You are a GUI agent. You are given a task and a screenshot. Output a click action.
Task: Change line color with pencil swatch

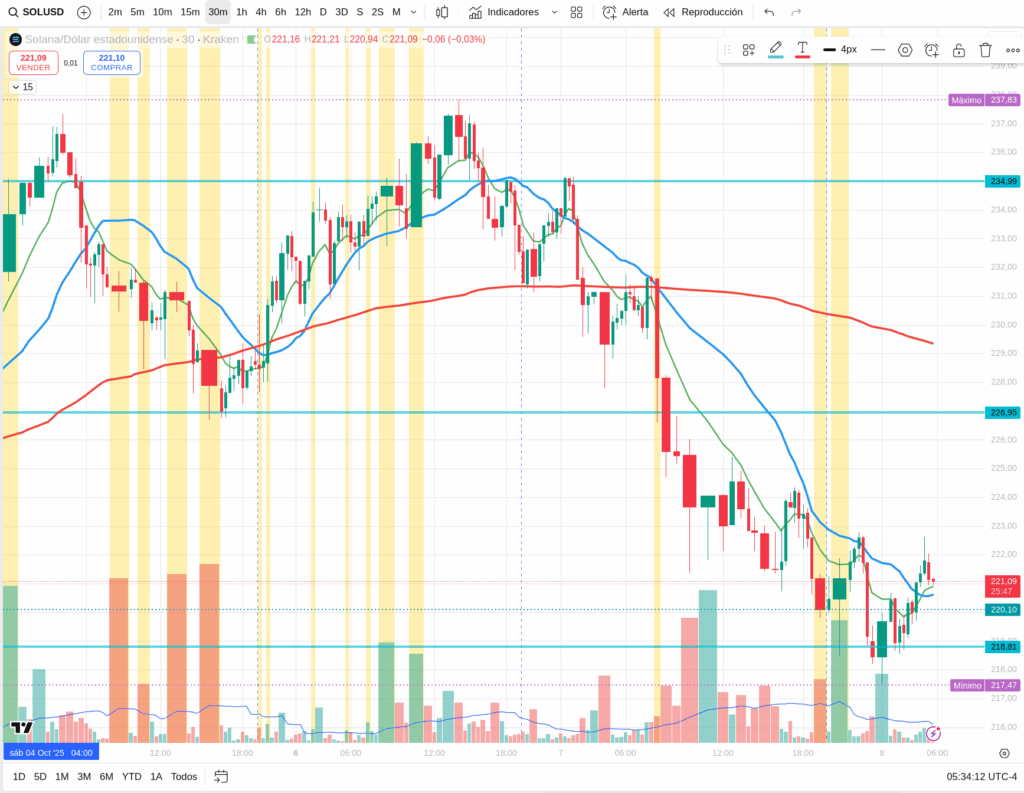pyautogui.click(x=775, y=49)
